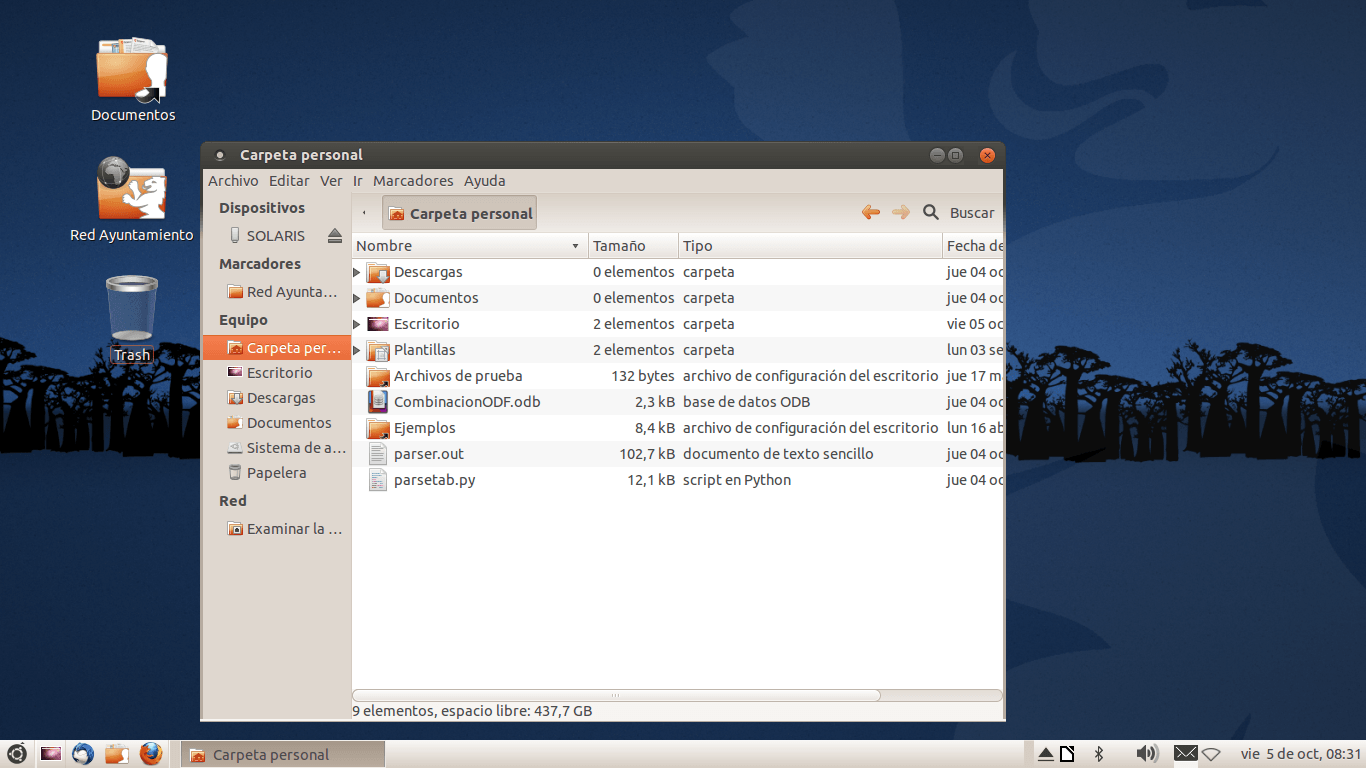Click the parser.out text file icon
1366x768 pixels.
point(377,454)
